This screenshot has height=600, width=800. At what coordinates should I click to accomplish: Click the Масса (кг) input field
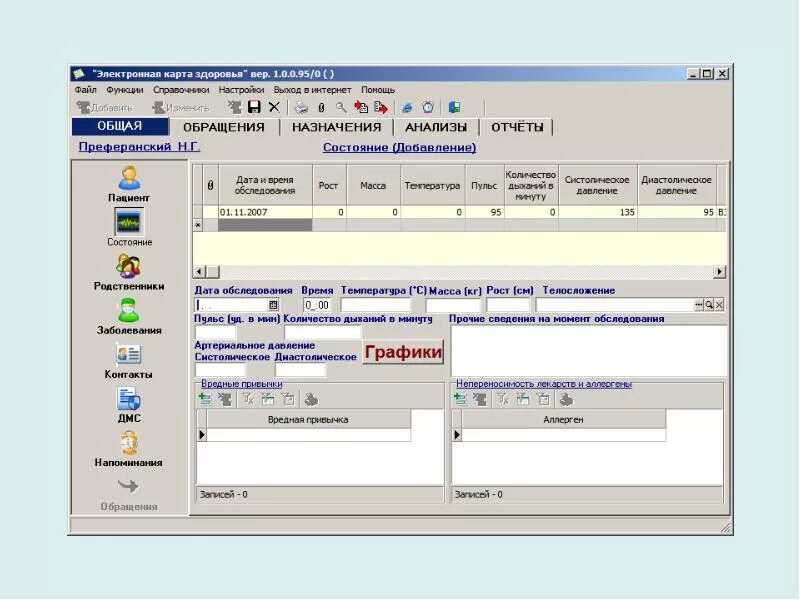coord(454,305)
